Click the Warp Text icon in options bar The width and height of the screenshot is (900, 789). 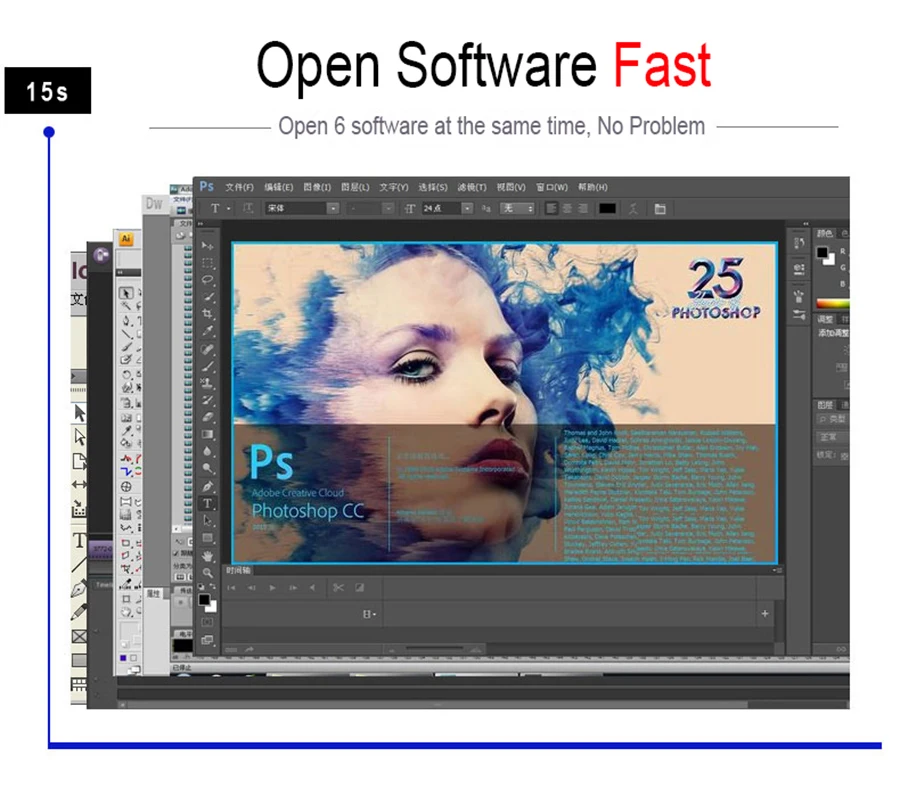point(633,208)
